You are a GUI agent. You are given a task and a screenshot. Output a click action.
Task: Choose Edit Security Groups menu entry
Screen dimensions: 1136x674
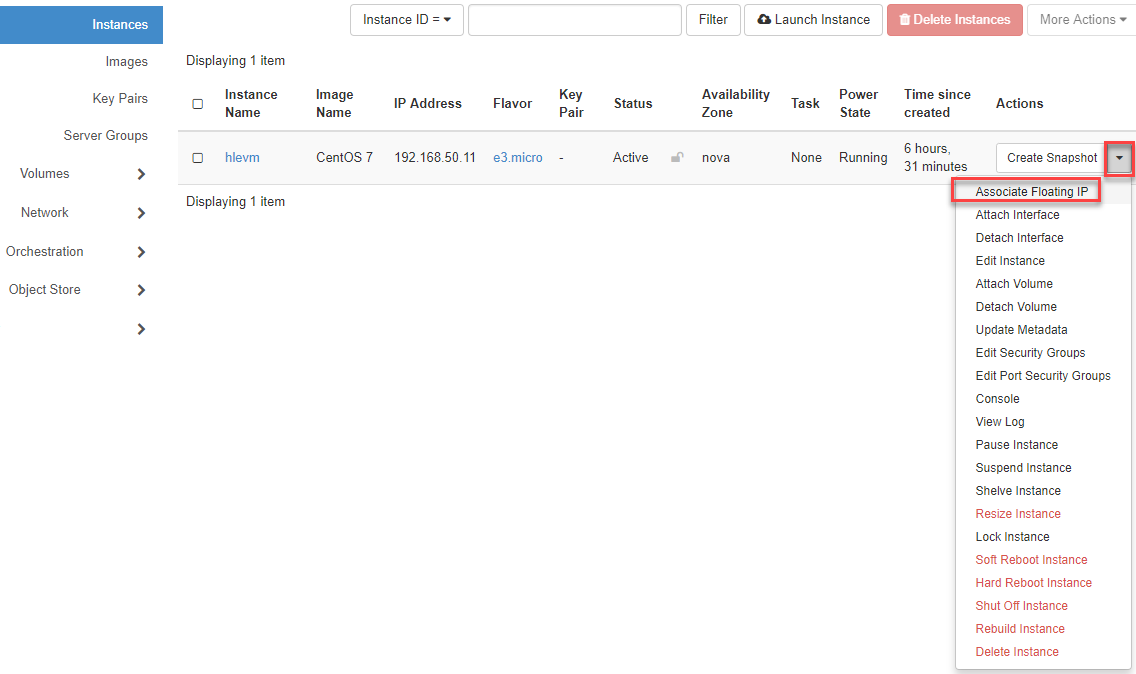click(1030, 353)
